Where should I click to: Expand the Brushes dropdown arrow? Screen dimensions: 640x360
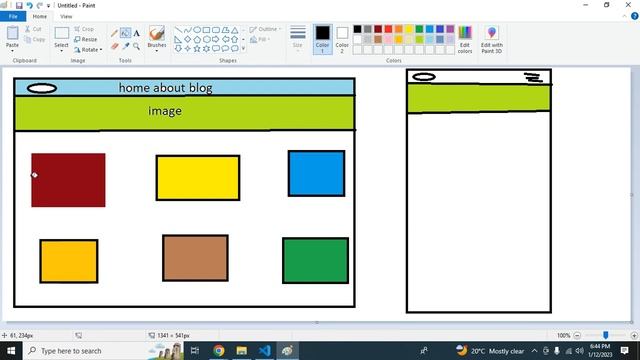[157, 51]
